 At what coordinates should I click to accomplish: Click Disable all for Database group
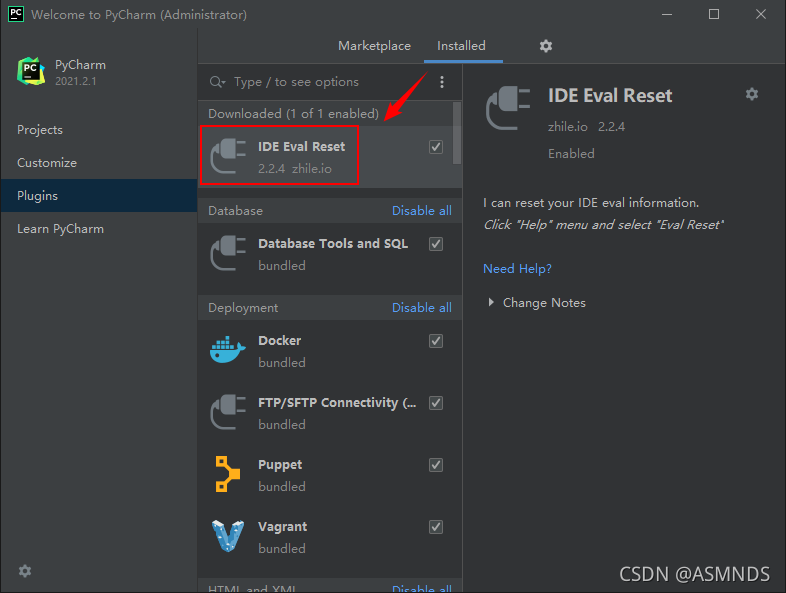point(422,211)
